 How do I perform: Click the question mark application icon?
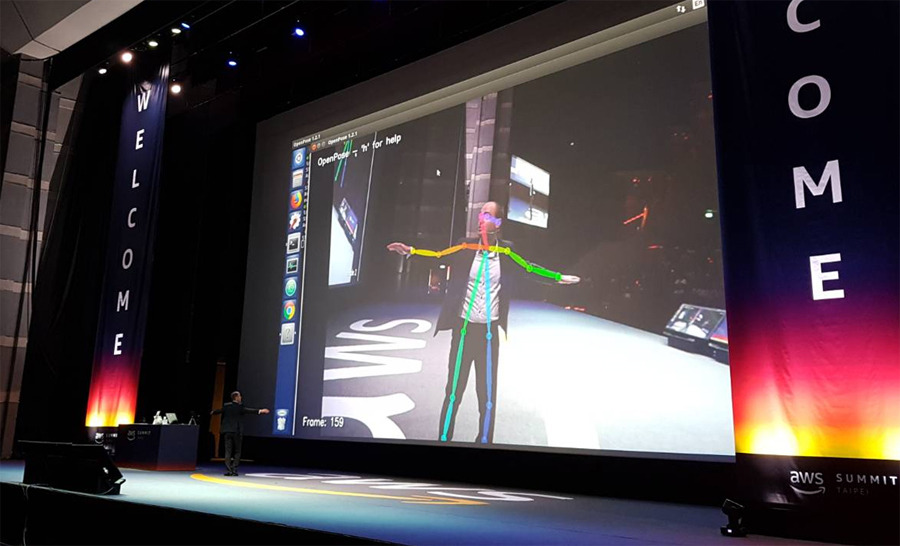pos(288,333)
